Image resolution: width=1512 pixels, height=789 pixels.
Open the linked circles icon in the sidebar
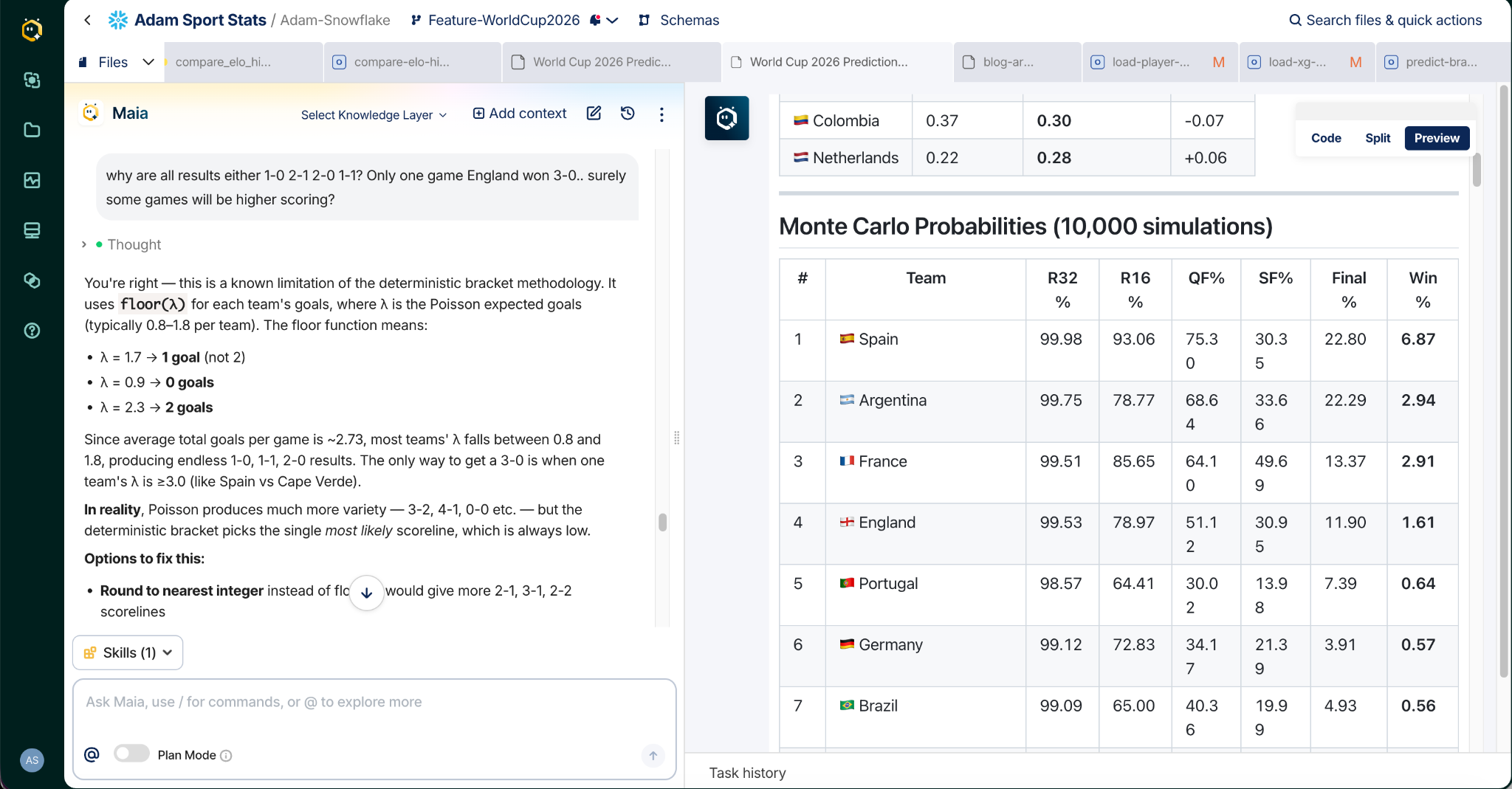[32, 280]
